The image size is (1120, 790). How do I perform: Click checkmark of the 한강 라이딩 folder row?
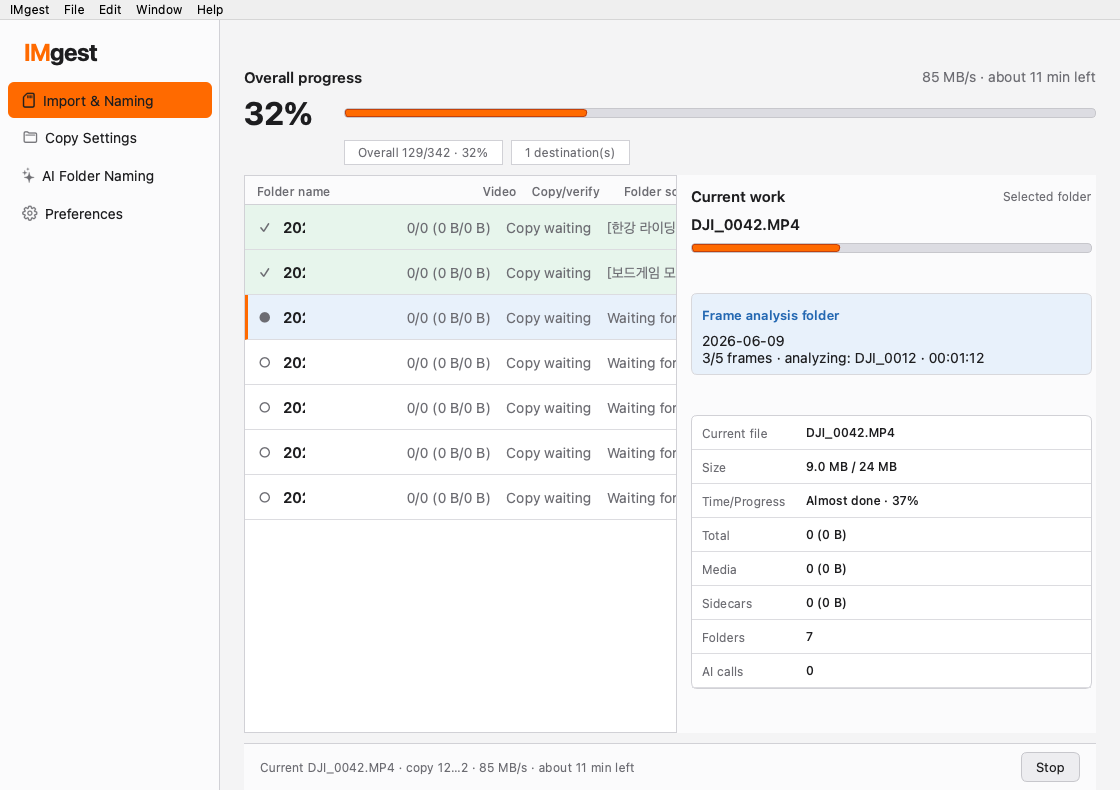point(265,228)
